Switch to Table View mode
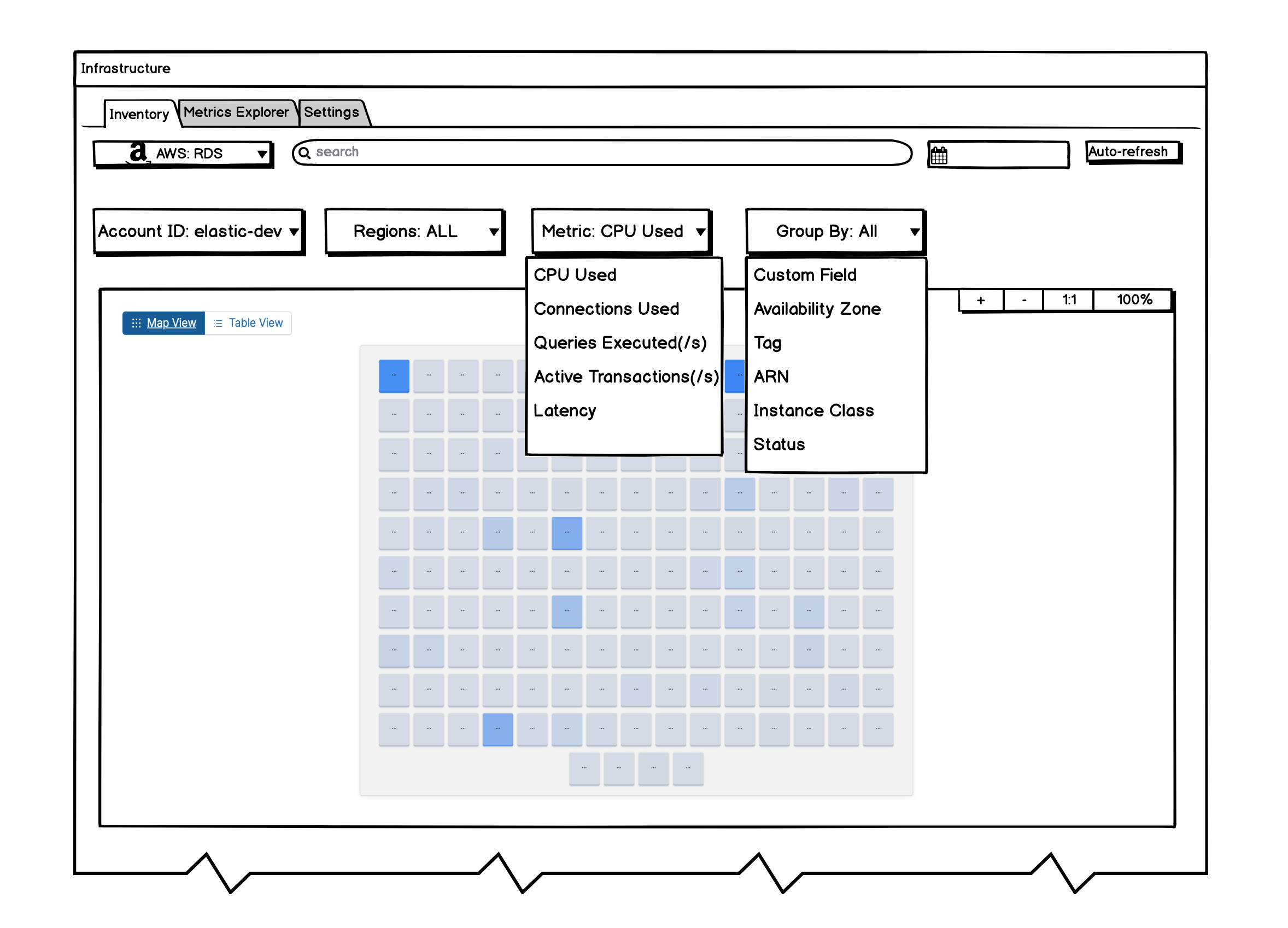The width and height of the screenshot is (1288, 928). (255, 322)
